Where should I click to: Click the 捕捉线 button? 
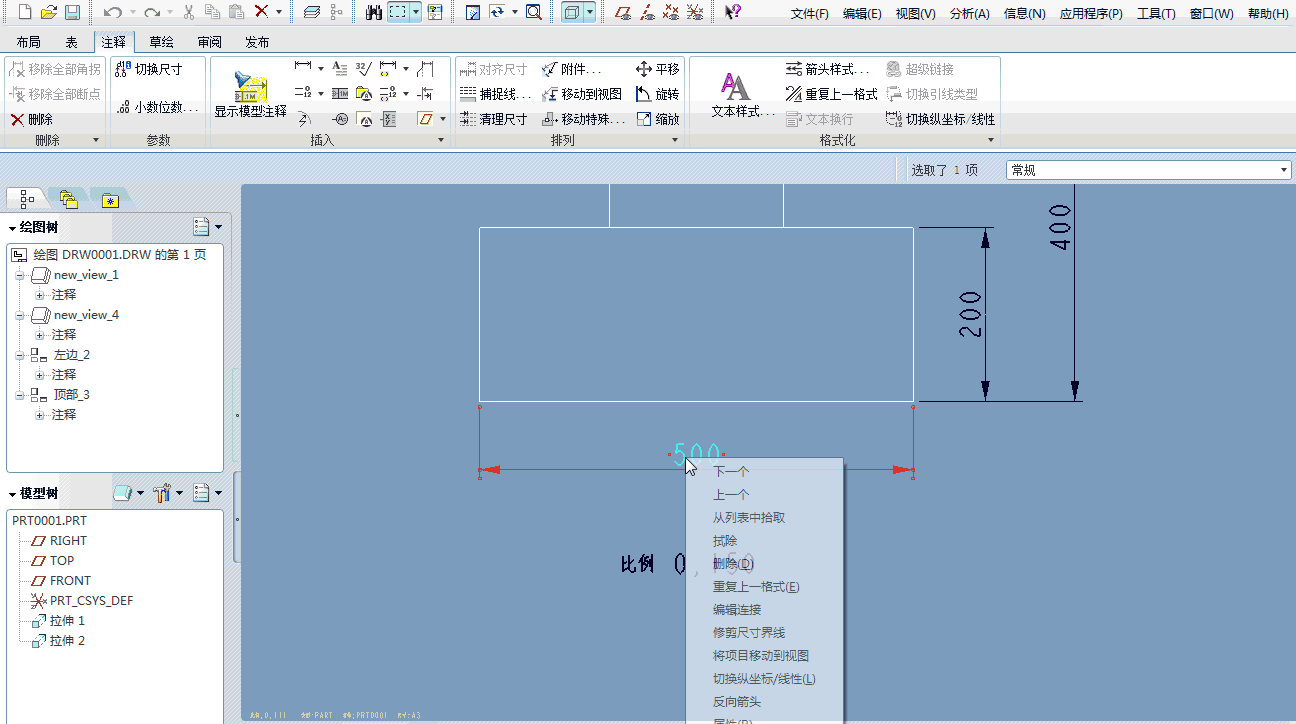[496, 94]
